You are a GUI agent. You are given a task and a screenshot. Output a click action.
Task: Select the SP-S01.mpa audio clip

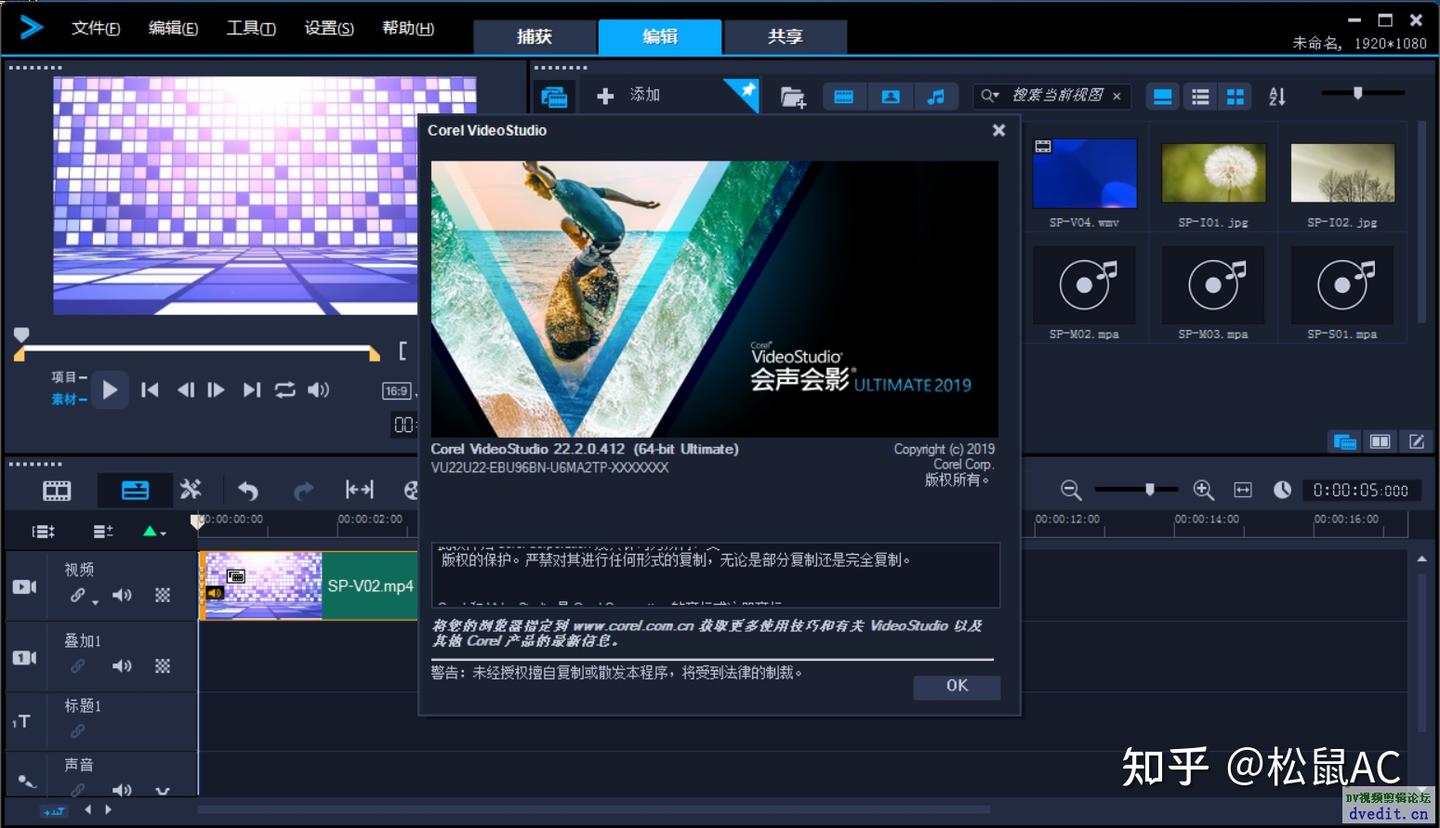(1342, 286)
